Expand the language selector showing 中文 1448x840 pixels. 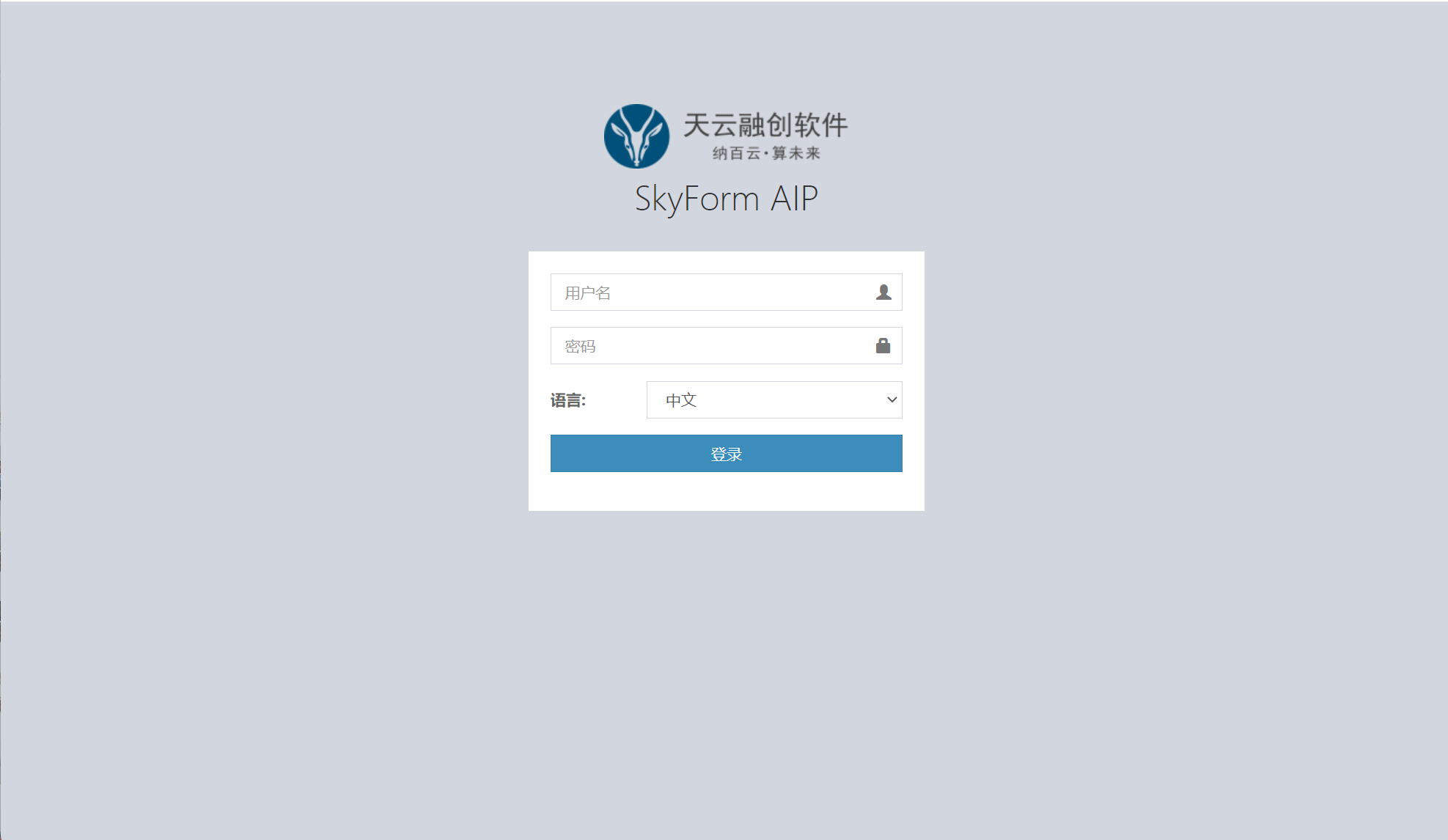coord(774,399)
